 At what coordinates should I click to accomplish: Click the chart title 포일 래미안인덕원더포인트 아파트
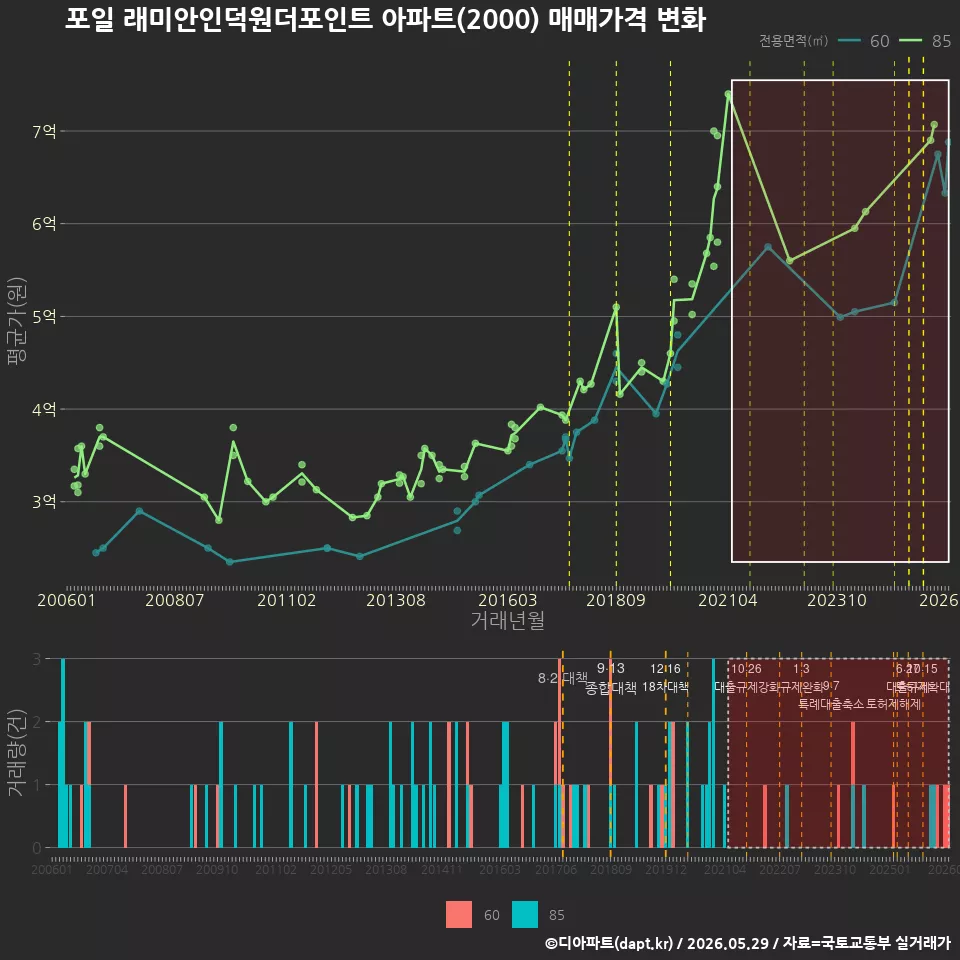[x=384, y=19]
